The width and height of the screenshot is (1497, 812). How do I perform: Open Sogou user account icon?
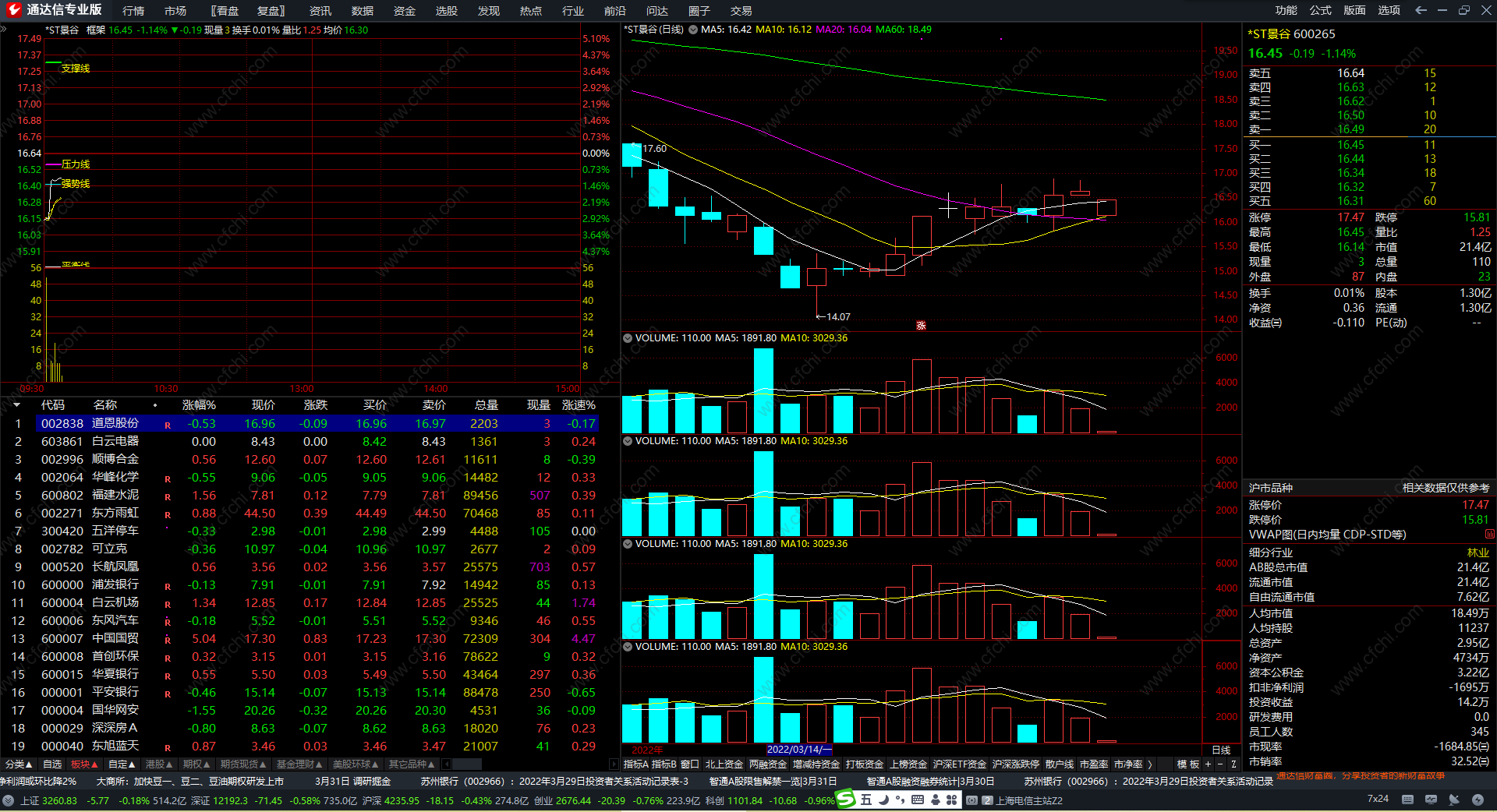click(x=935, y=800)
